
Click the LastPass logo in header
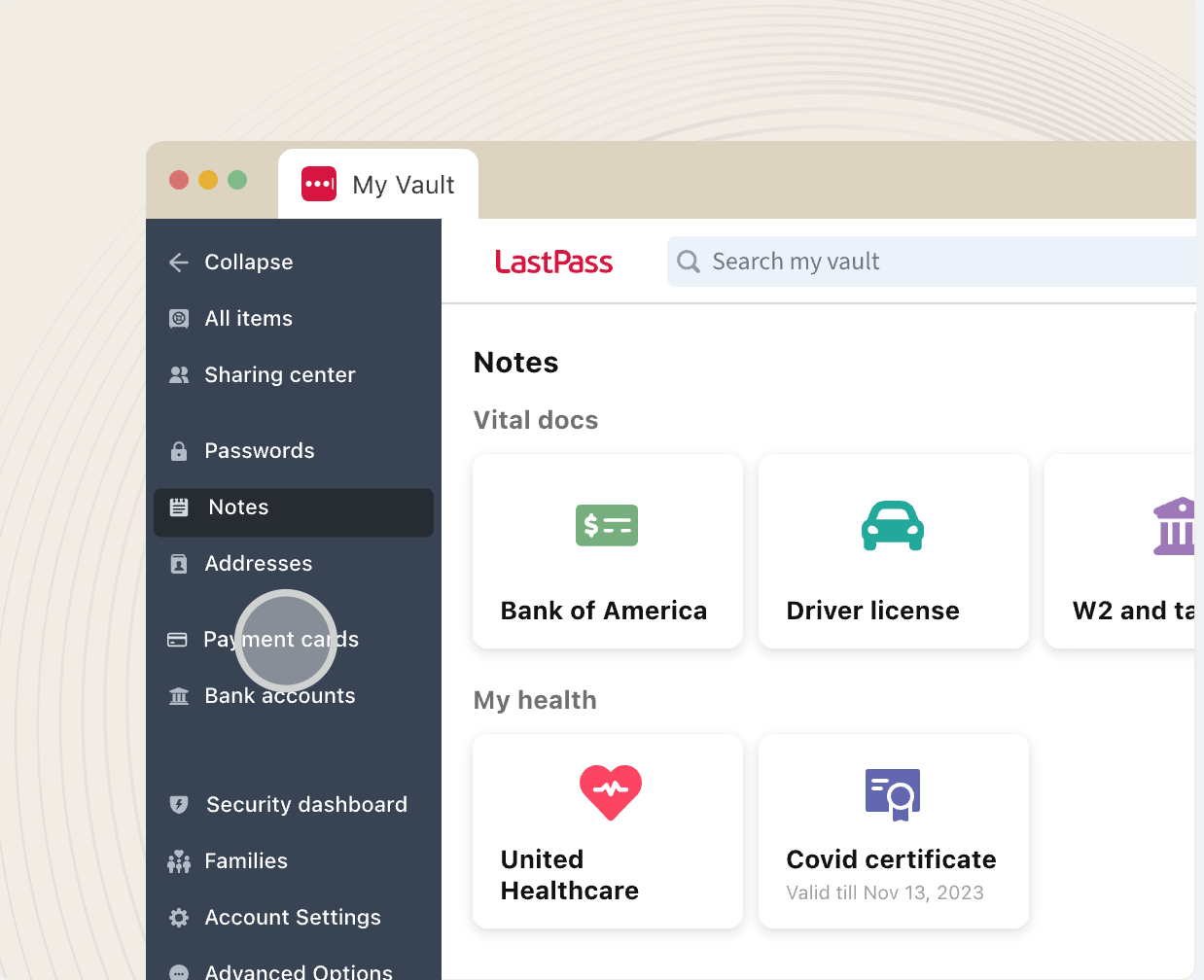(553, 262)
